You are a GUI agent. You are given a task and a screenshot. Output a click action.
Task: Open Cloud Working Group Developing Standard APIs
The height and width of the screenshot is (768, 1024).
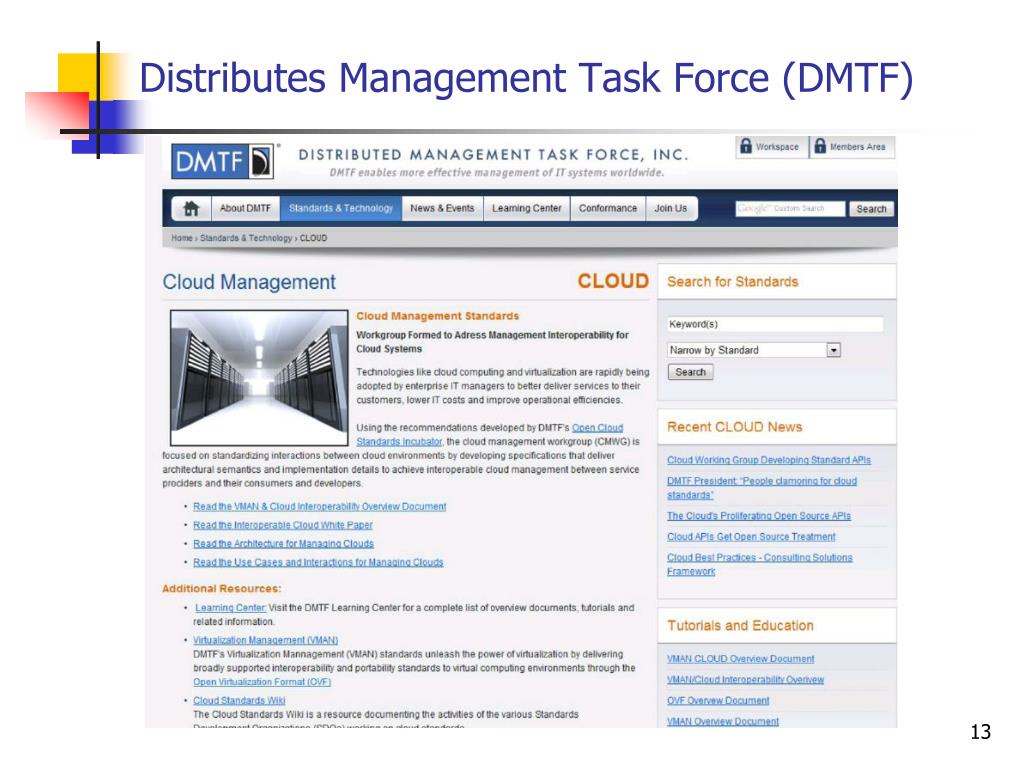pos(769,460)
